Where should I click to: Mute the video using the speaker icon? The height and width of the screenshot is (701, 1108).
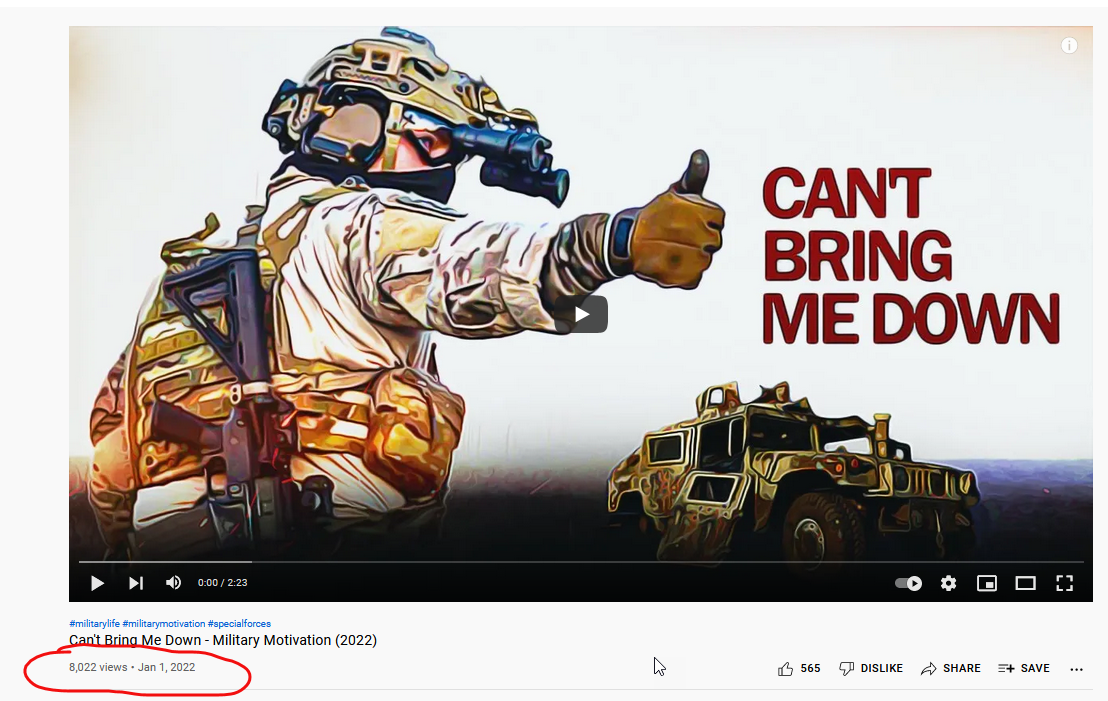coord(173,583)
